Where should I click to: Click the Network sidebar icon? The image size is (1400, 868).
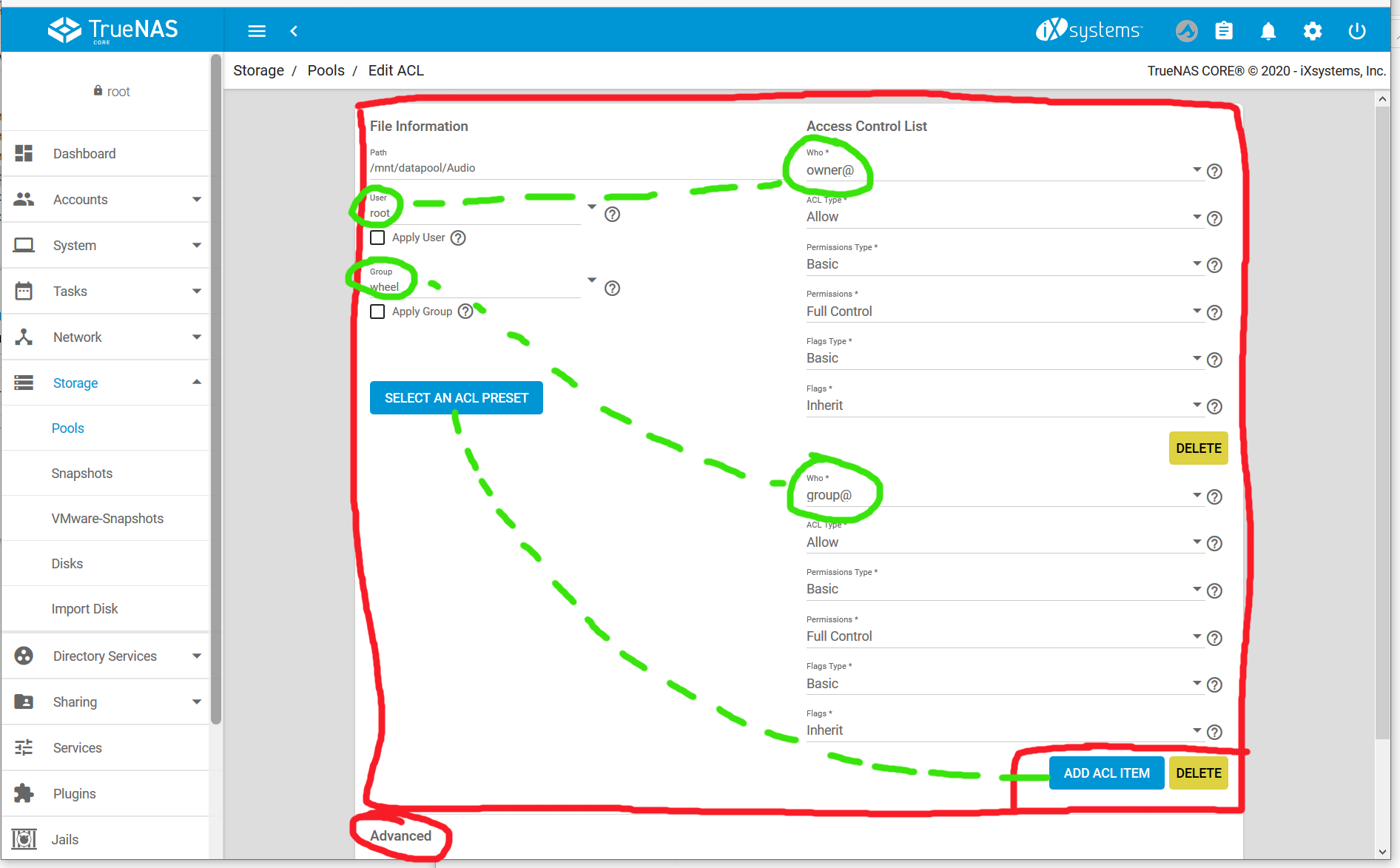tap(24, 337)
